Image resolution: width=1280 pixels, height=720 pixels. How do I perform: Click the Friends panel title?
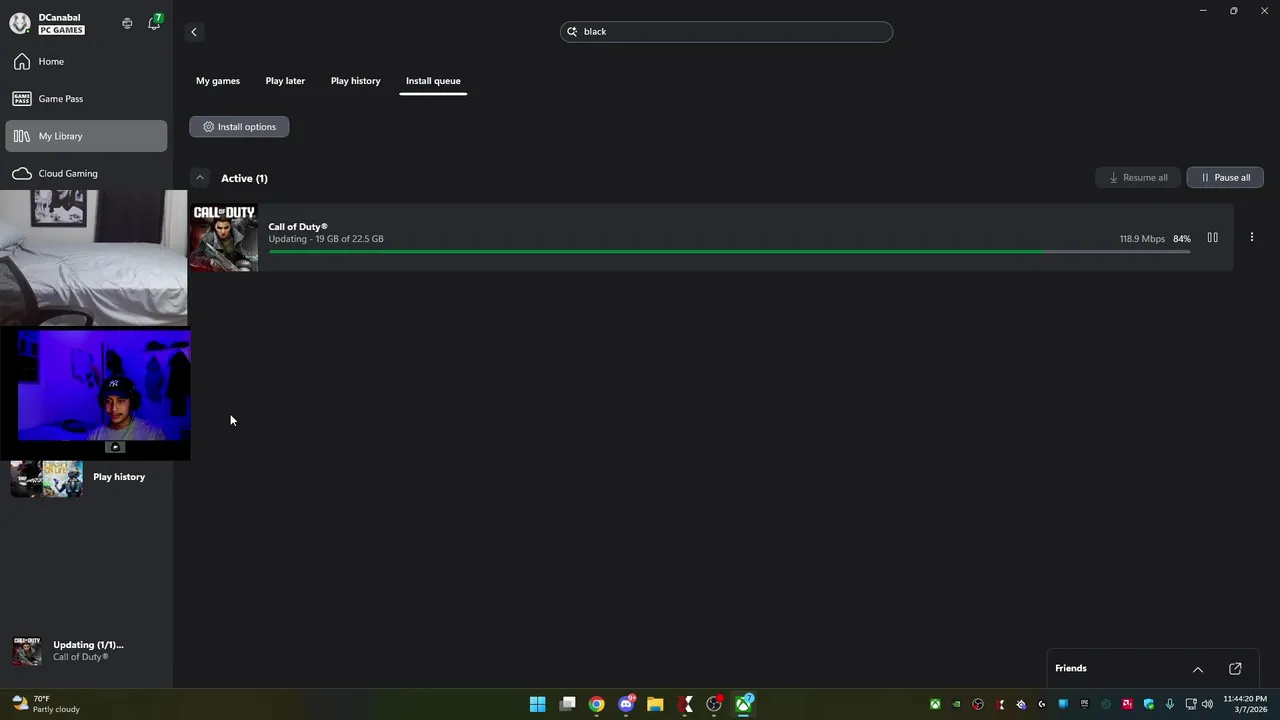click(1070, 669)
